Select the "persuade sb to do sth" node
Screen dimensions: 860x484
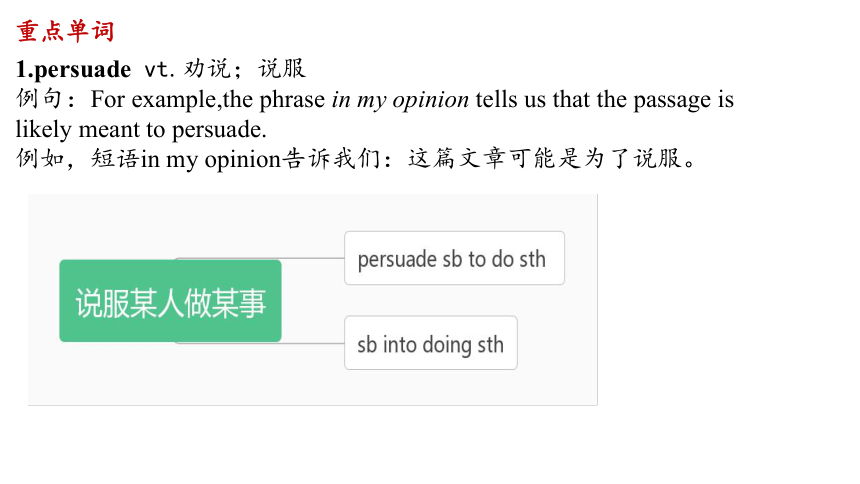454,258
